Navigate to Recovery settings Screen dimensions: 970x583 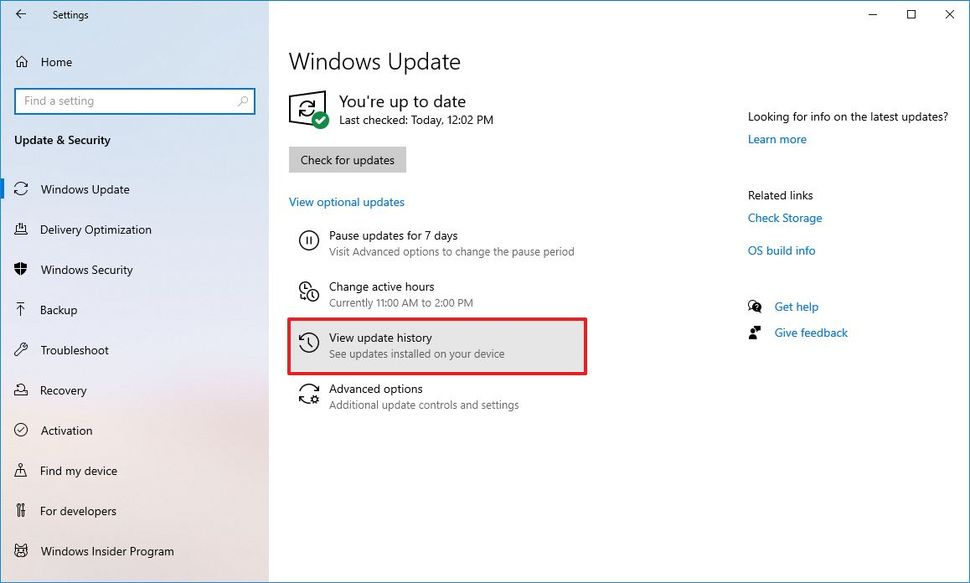tap(63, 391)
